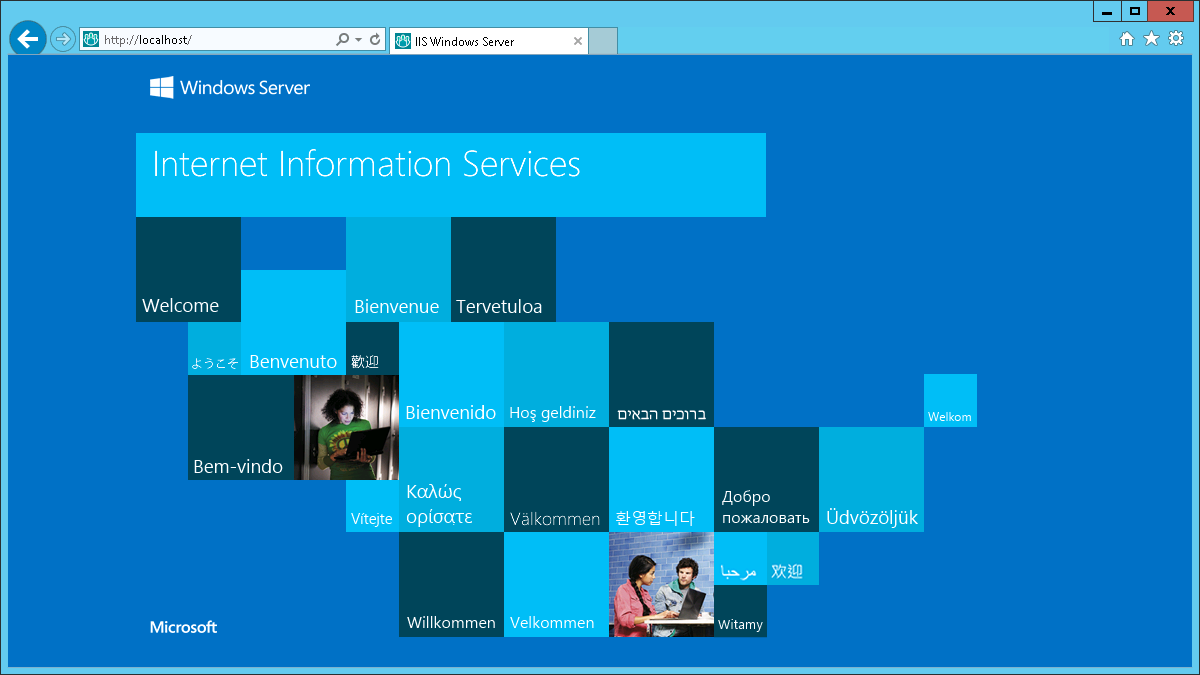Open the Home page icon
This screenshot has height=675, width=1200.
pyautogui.click(x=1127, y=39)
